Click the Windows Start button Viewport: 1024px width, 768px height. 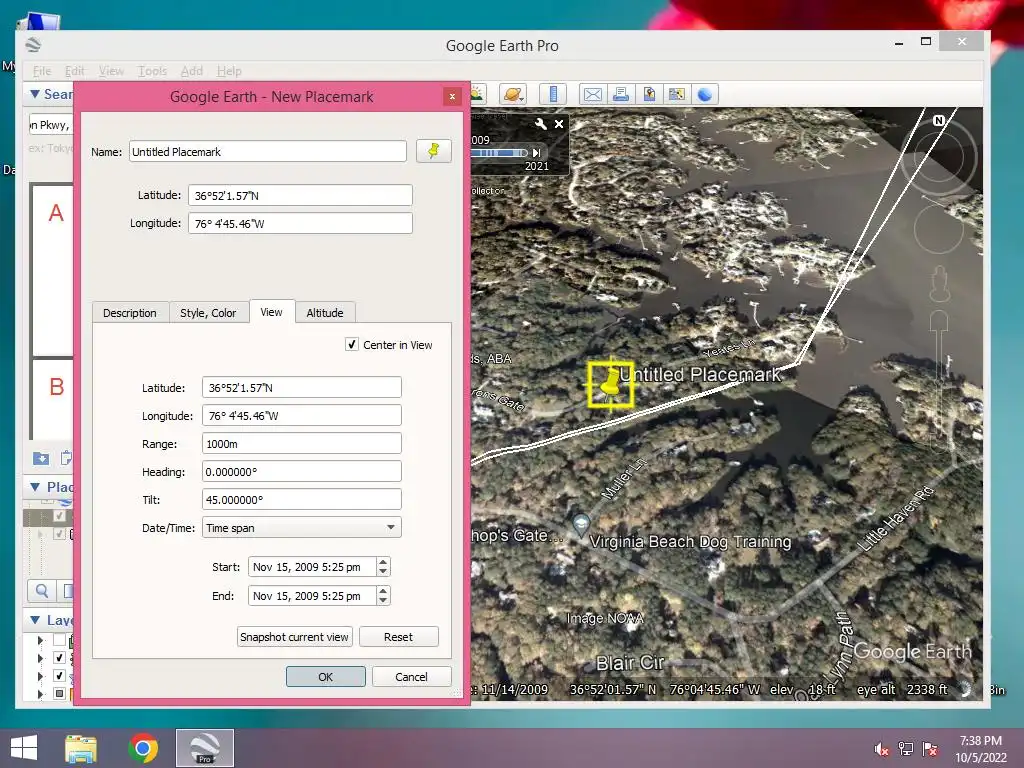tap(24, 748)
